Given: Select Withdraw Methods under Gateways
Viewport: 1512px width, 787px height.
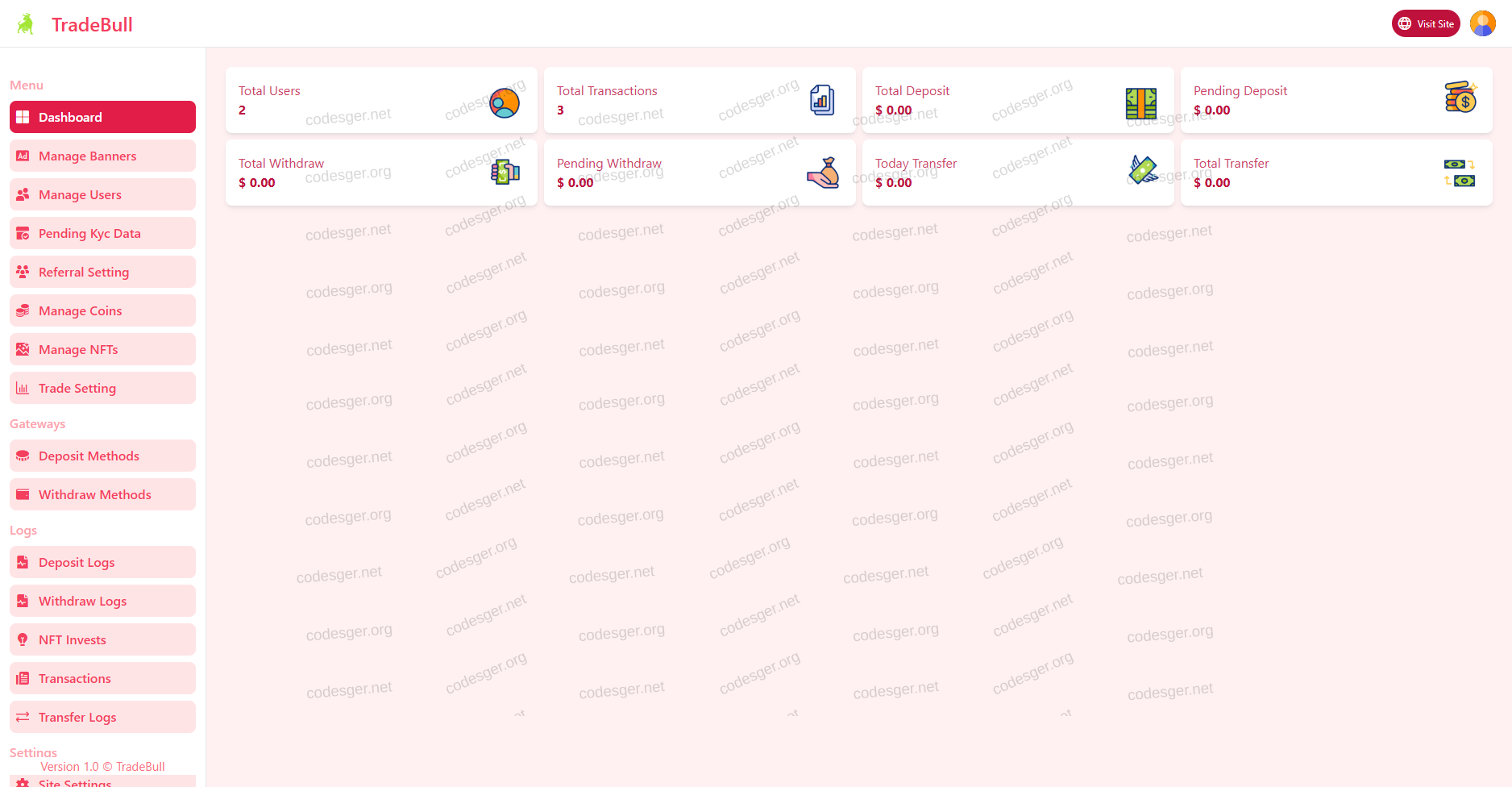Looking at the screenshot, I should coord(102,494).
